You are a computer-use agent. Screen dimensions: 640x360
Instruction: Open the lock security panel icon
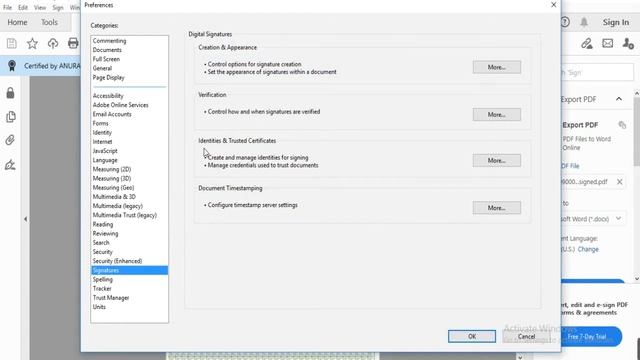coord(10,93)
